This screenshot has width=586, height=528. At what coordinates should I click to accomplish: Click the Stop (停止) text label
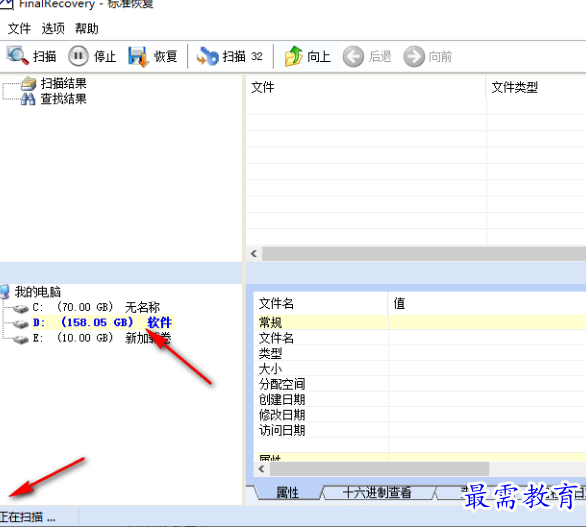tap(105, 56)
